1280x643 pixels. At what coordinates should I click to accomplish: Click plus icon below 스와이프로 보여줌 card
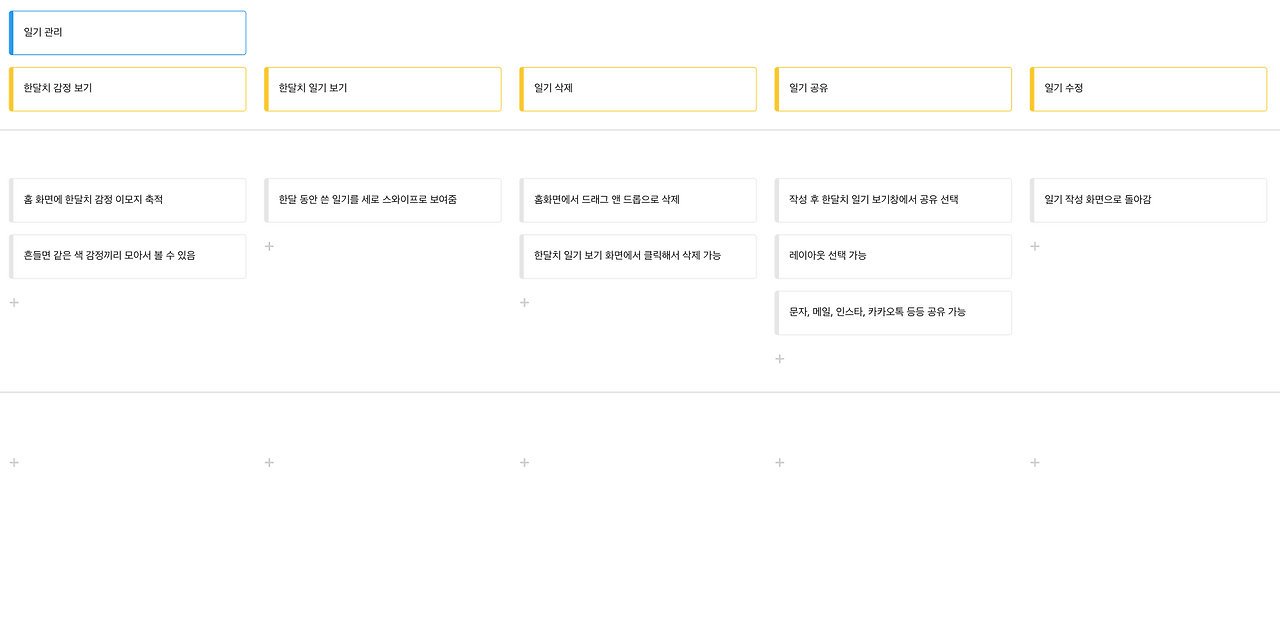pos(269,247)
